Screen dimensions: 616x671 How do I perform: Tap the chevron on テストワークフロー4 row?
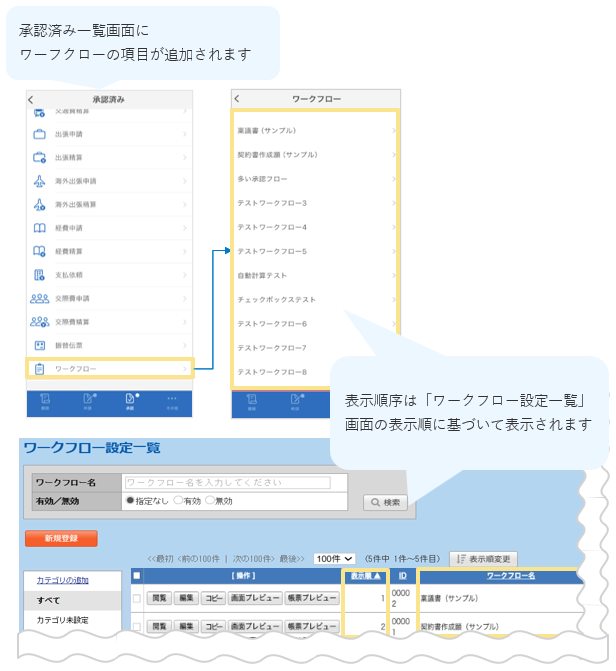[x=394, y=227]
